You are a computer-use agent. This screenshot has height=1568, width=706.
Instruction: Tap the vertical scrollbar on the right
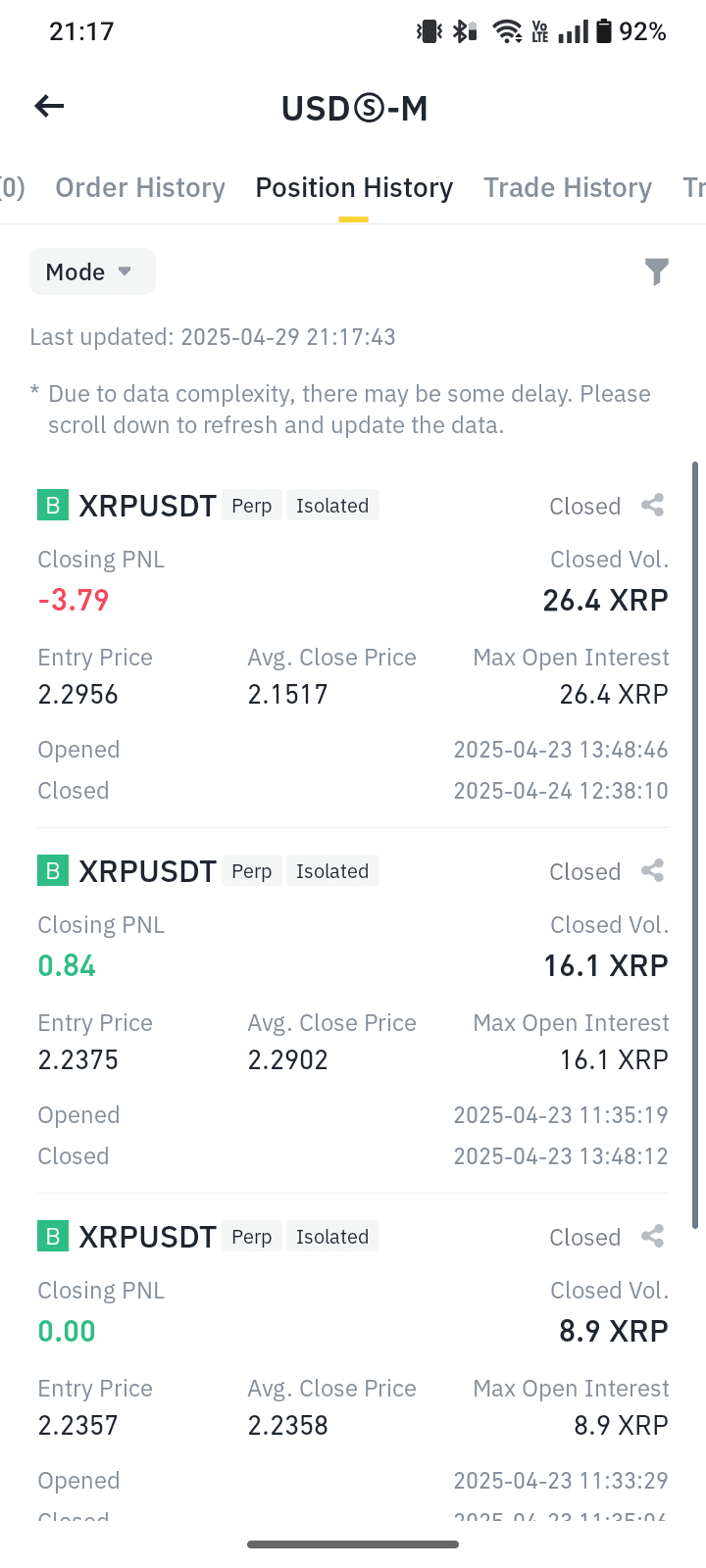click(695, 845)
